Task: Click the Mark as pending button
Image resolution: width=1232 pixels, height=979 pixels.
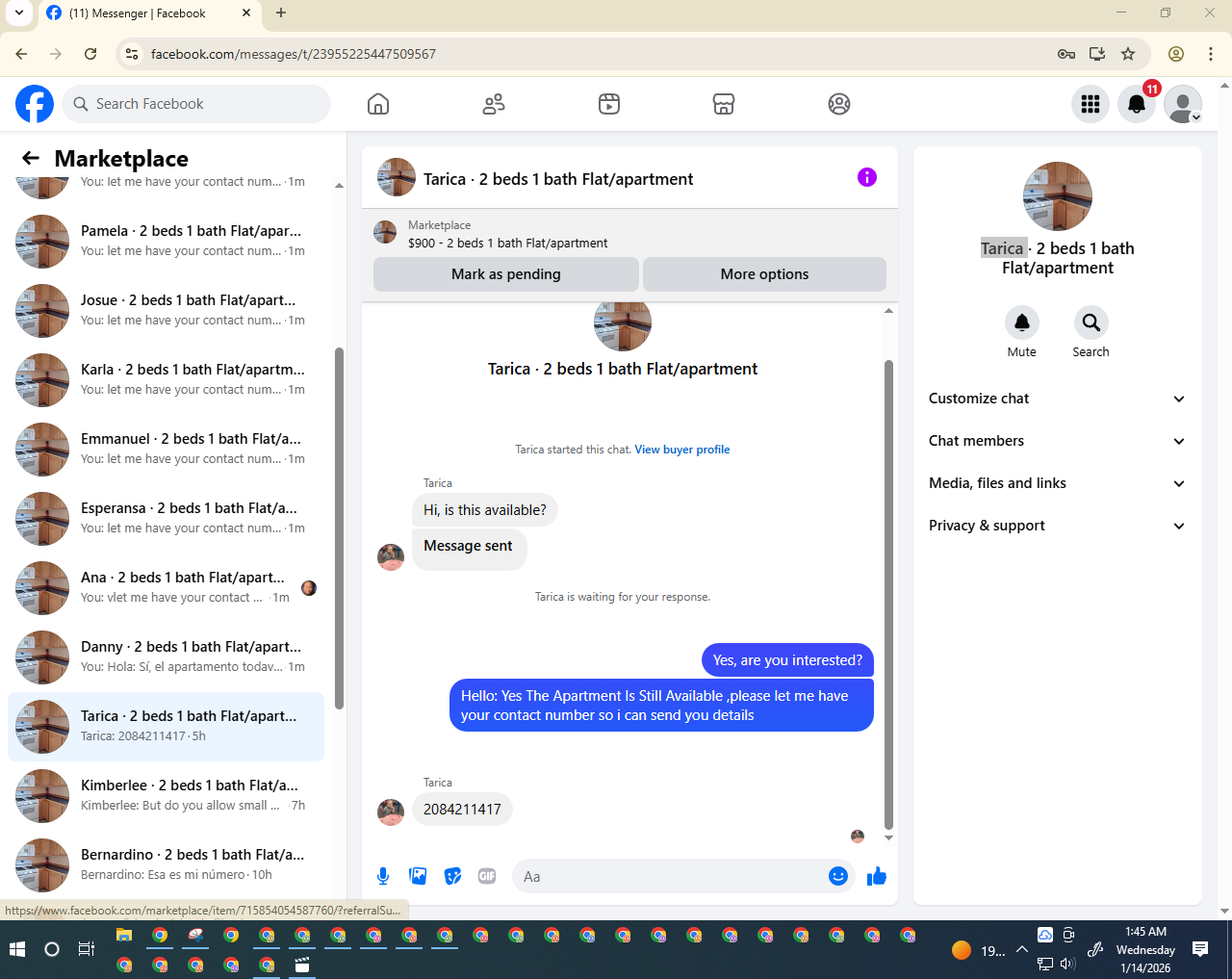Action: tap(506, 274)
